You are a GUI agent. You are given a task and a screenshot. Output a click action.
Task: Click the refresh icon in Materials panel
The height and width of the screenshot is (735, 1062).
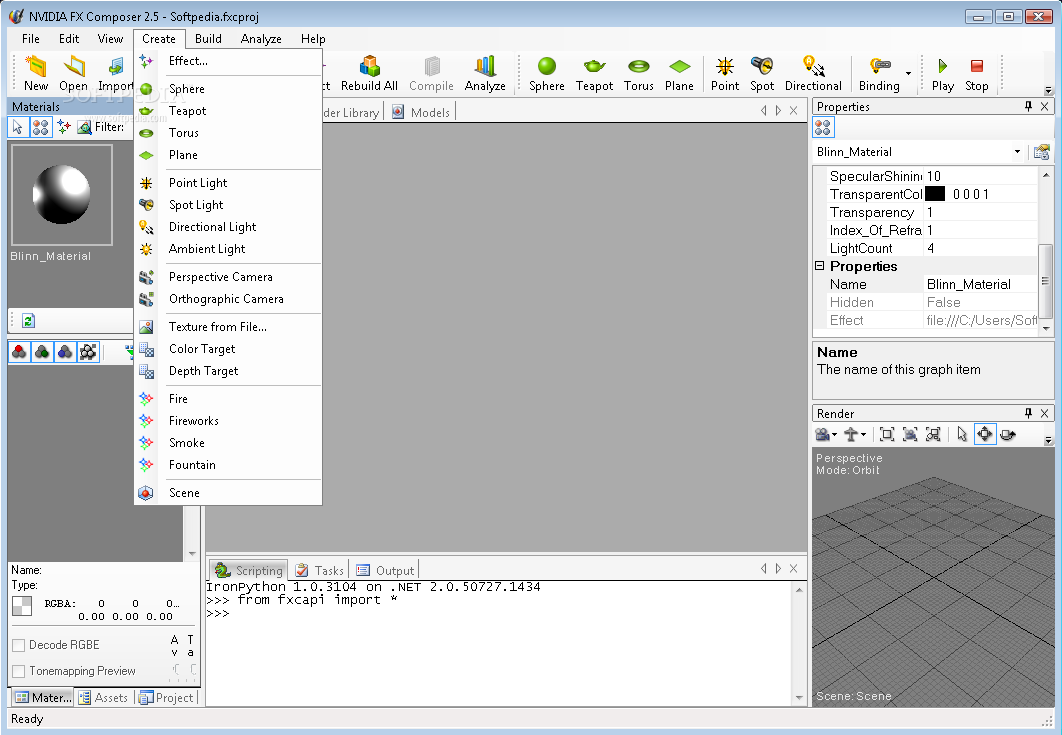click(x=28, y=320)
